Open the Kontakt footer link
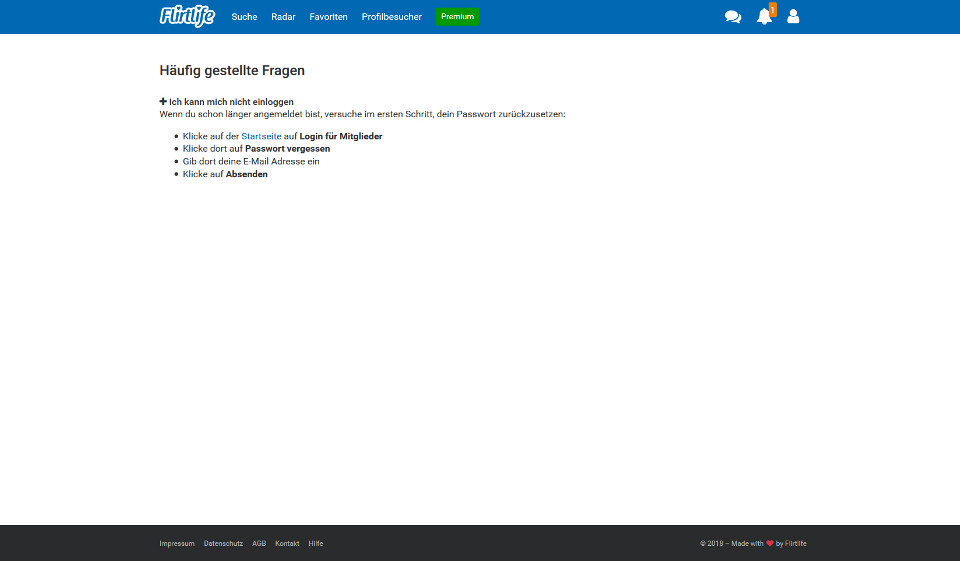This screenshot has height=561, width=960. [287, 544]
